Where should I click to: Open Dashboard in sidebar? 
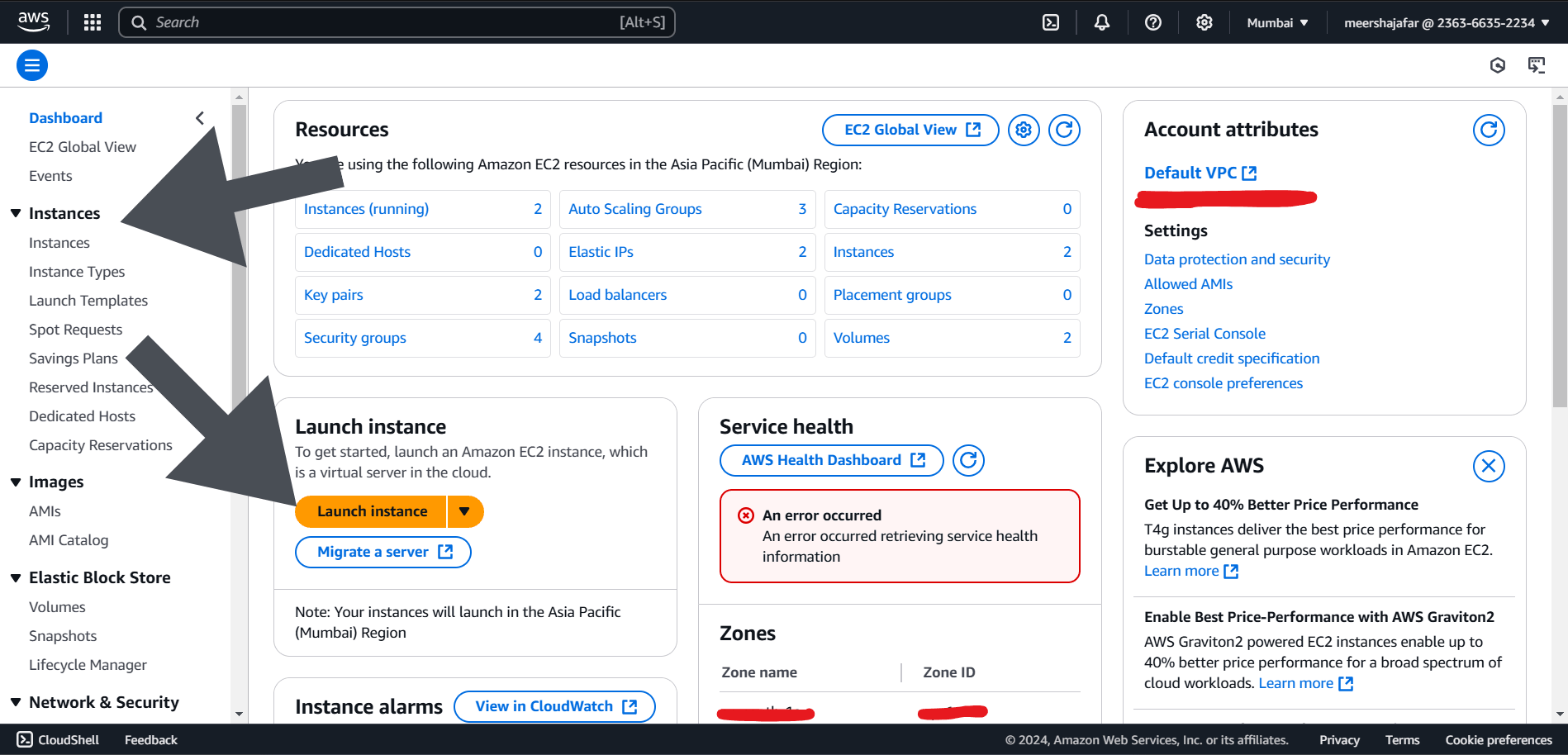65,118
